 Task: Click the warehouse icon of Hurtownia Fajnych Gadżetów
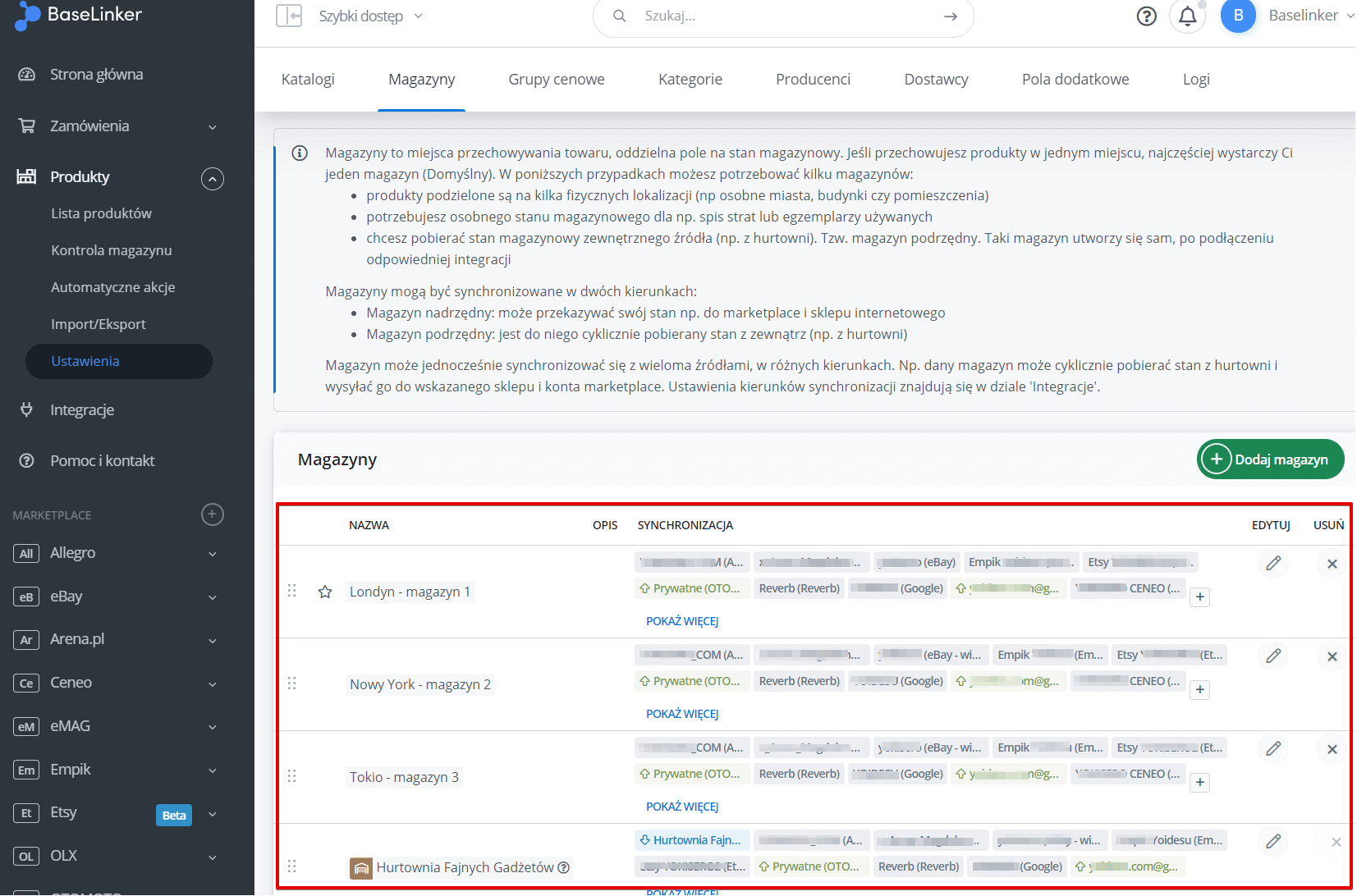click(x=361, y=867)
